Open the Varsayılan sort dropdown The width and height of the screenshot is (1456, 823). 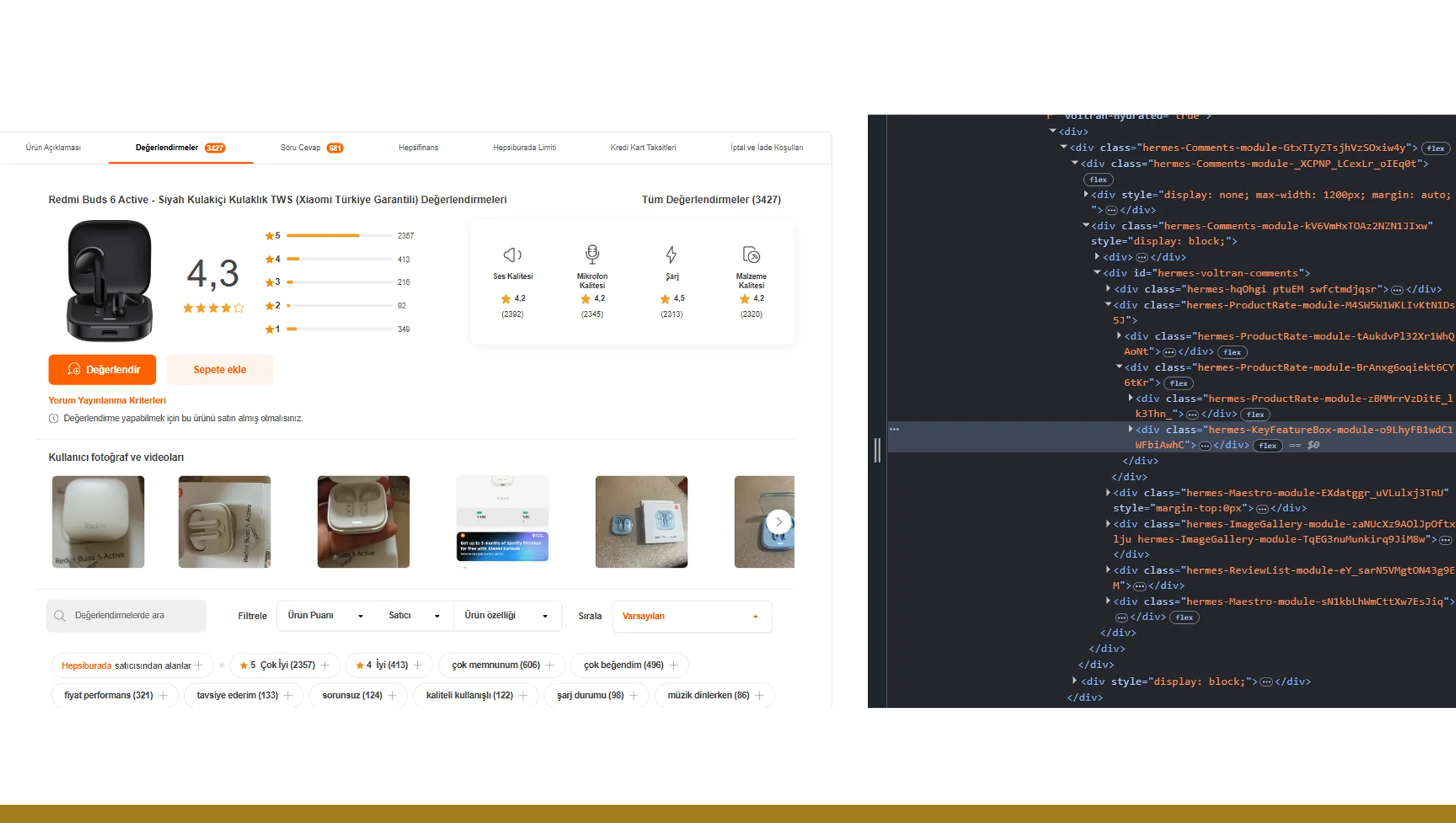tap(691, 616)
